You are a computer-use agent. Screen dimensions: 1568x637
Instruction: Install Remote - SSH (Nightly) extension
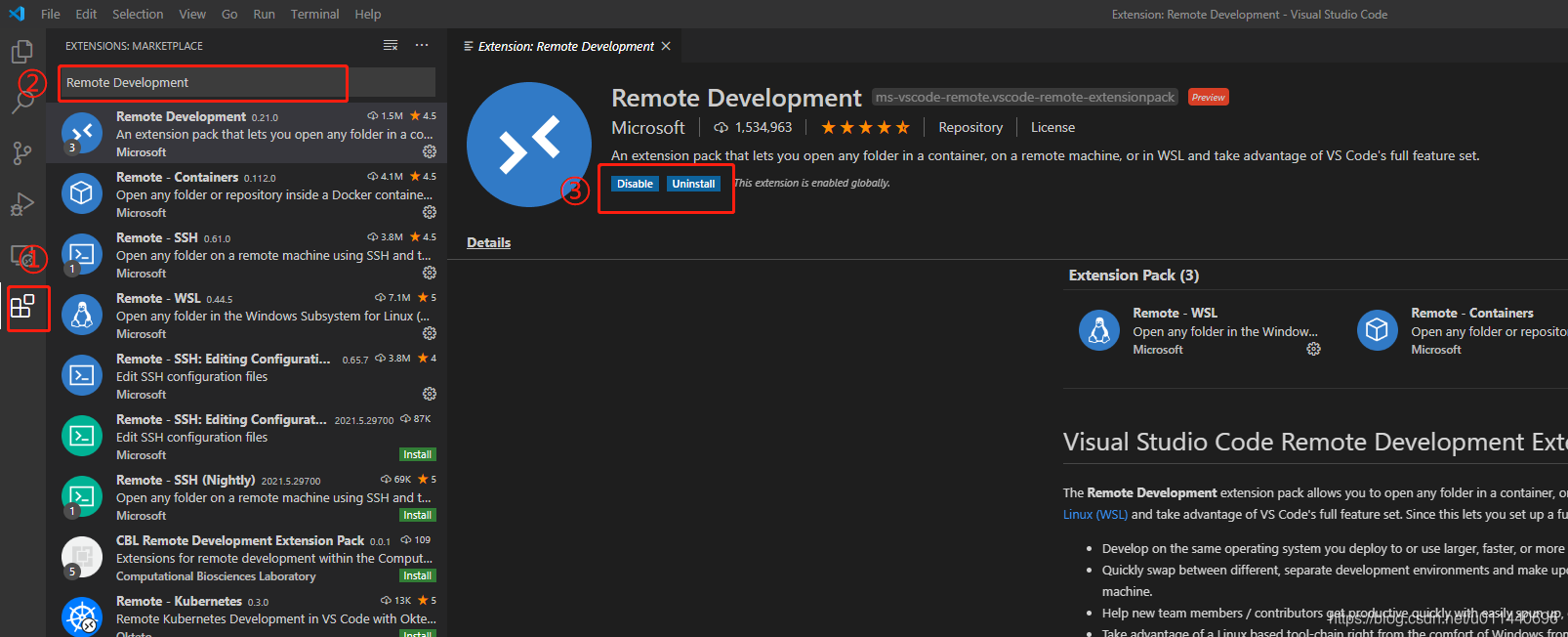click(x=418, y=515)
